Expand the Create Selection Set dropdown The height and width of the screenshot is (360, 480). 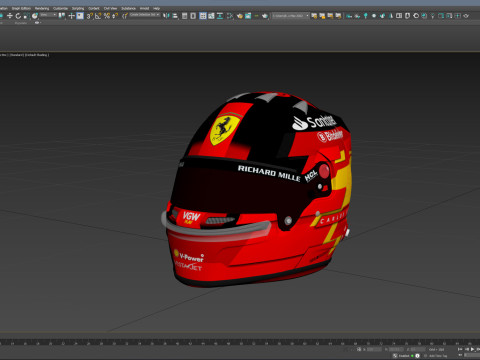click(145, 15)
